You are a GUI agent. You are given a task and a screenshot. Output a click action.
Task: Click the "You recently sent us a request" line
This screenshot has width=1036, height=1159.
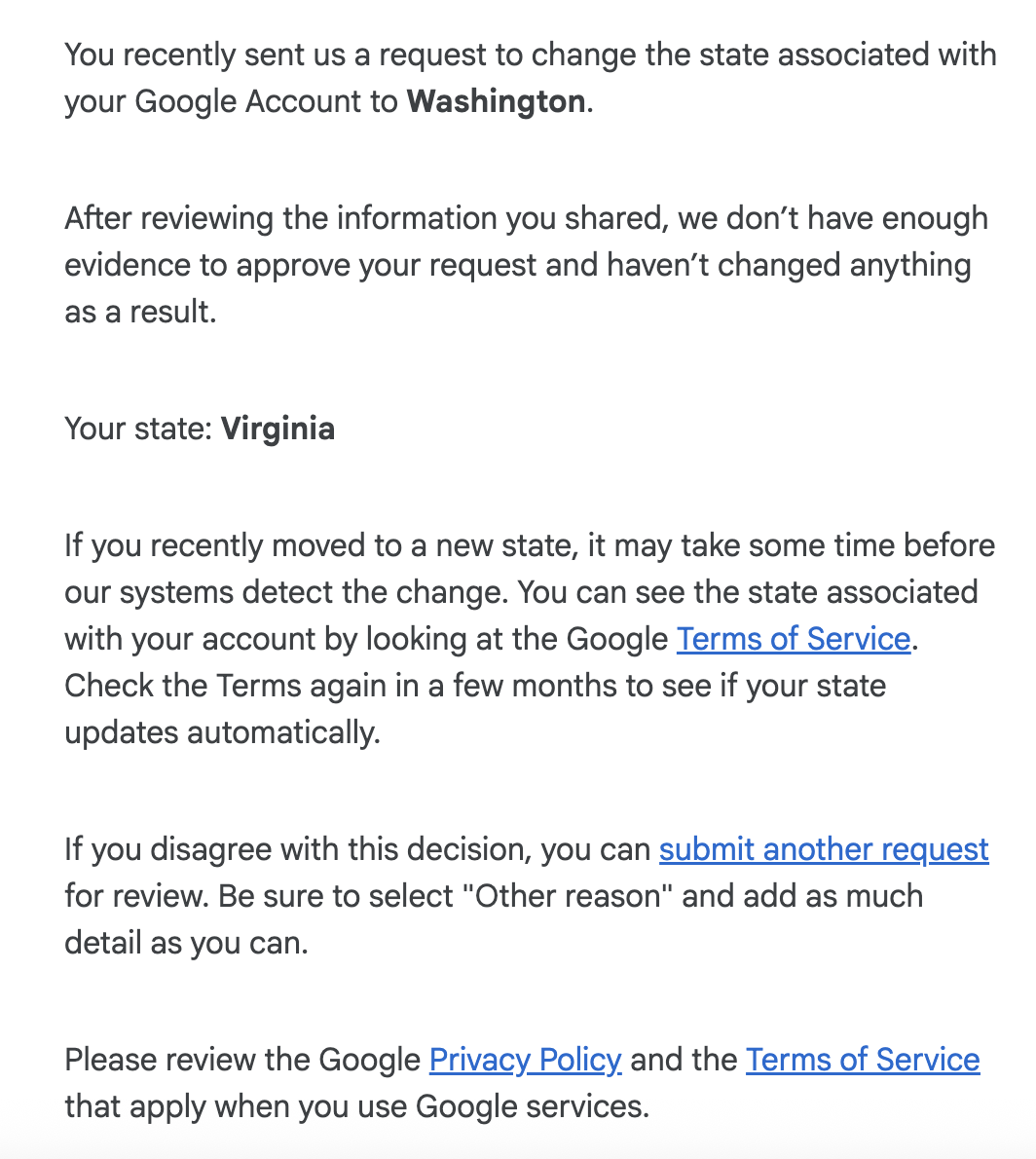coord(531,55)
